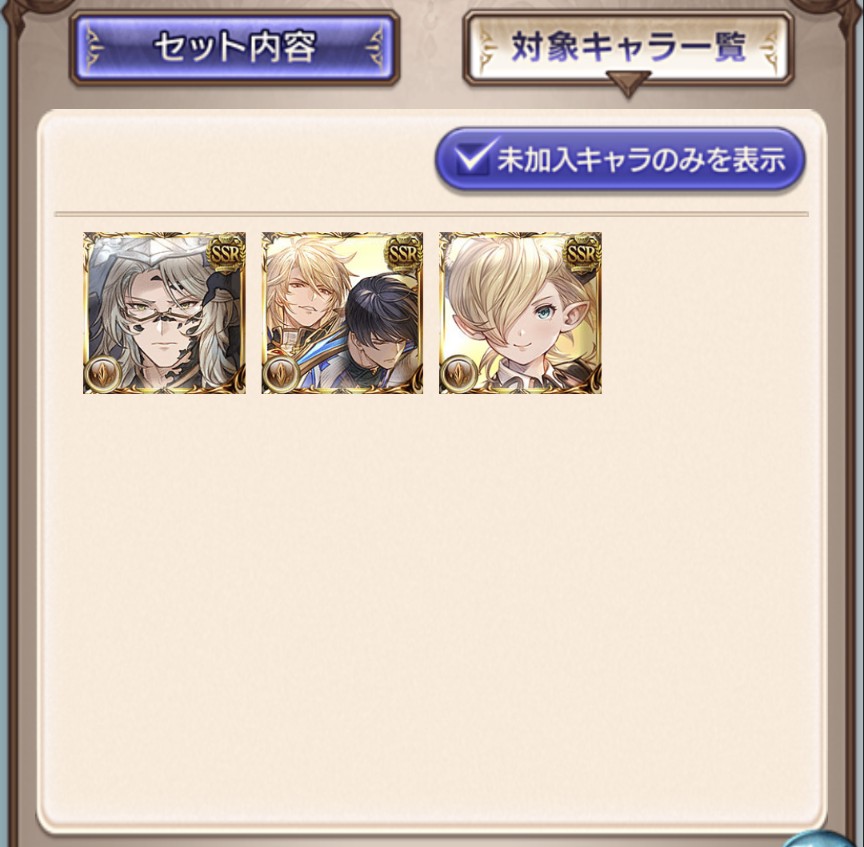Click SSR badge on blonde pointed-ear character
Image resolution: width=864 pixels, height=847 pixels.
click(582, 253)
